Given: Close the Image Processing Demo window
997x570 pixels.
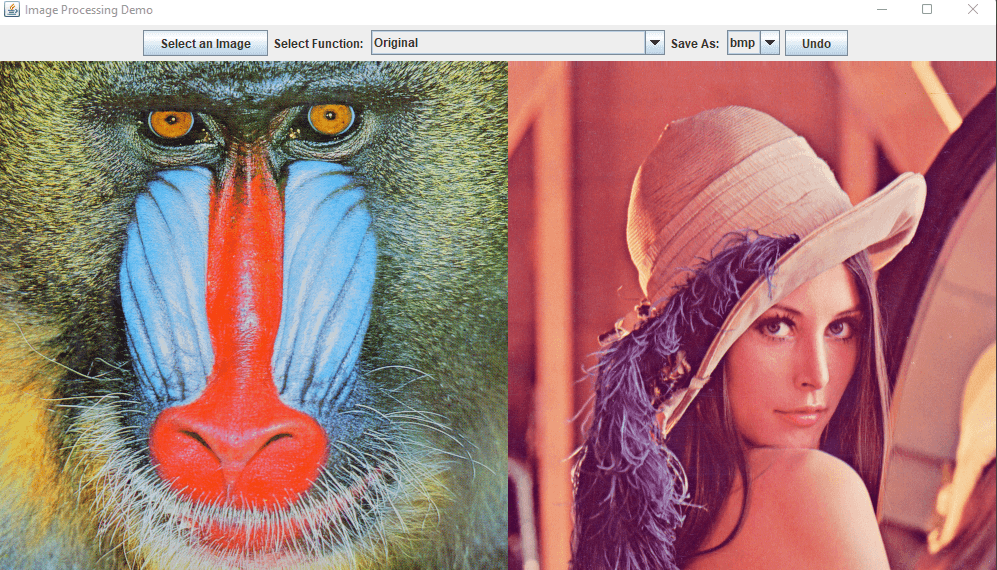Looking at the screenshot, I should (973, 10).
